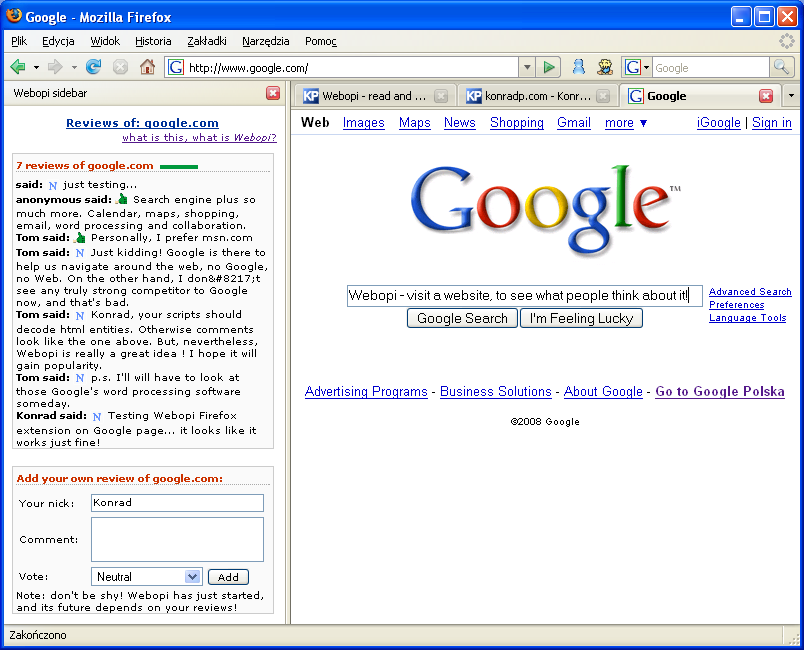This screenshot has height=650, width=804.
Task: Open Google Shopping link
Action: 516,123
